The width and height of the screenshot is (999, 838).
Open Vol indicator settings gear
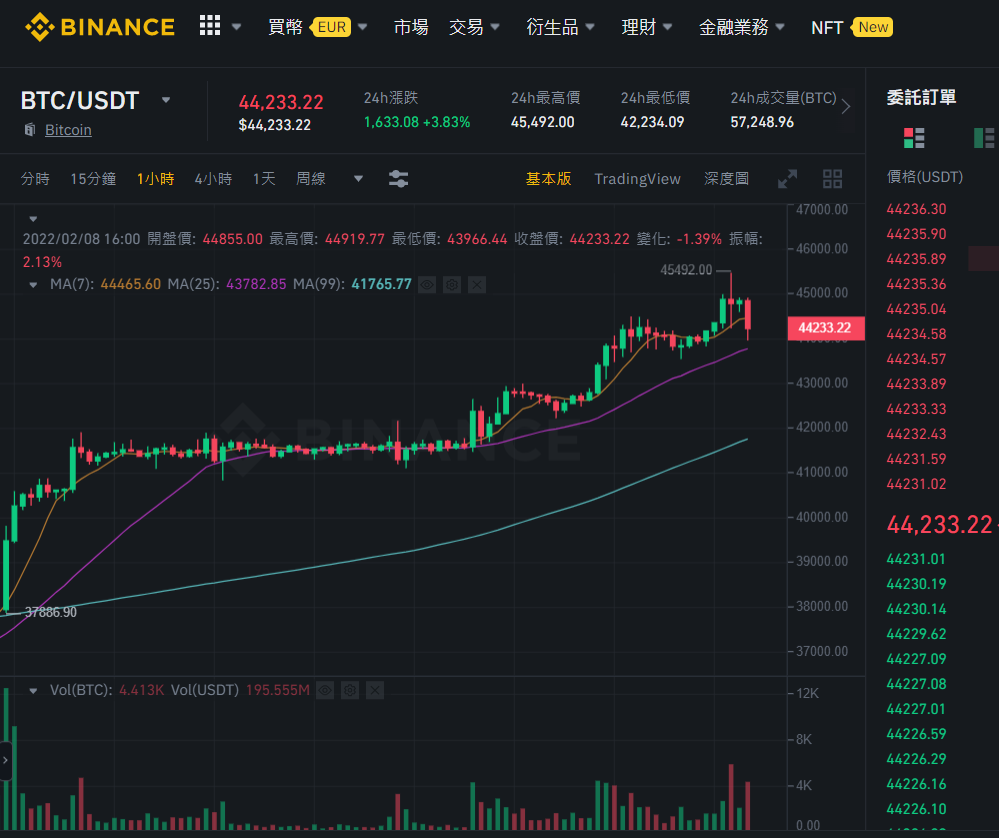click(350, 690)
